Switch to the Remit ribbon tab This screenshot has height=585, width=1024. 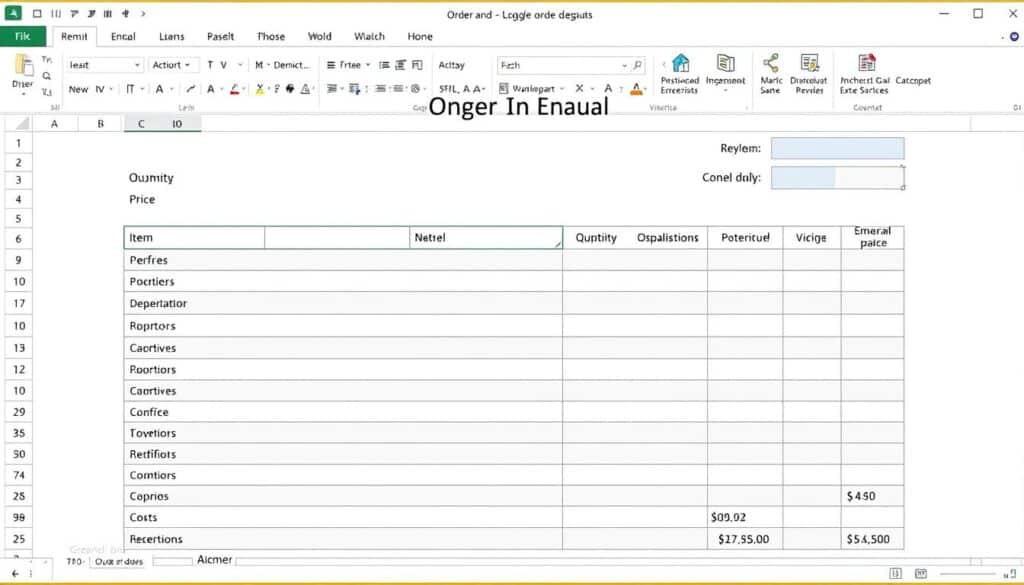click(74, 37)
